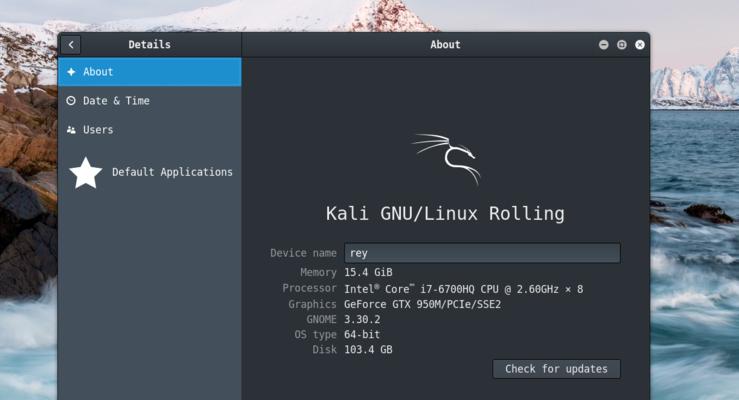
Task: Click the GNOME version 3.30.2
Action: click(362, 319)
